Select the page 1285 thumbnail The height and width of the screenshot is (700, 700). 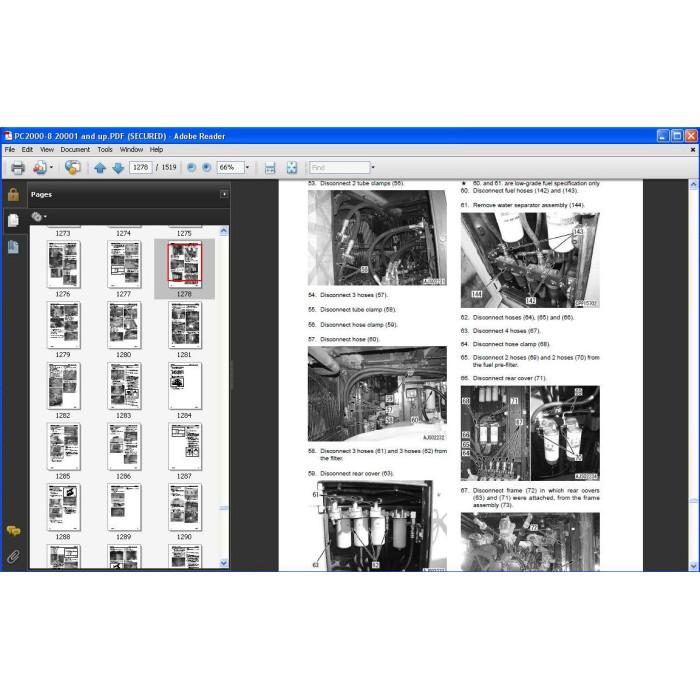[63, 446]
